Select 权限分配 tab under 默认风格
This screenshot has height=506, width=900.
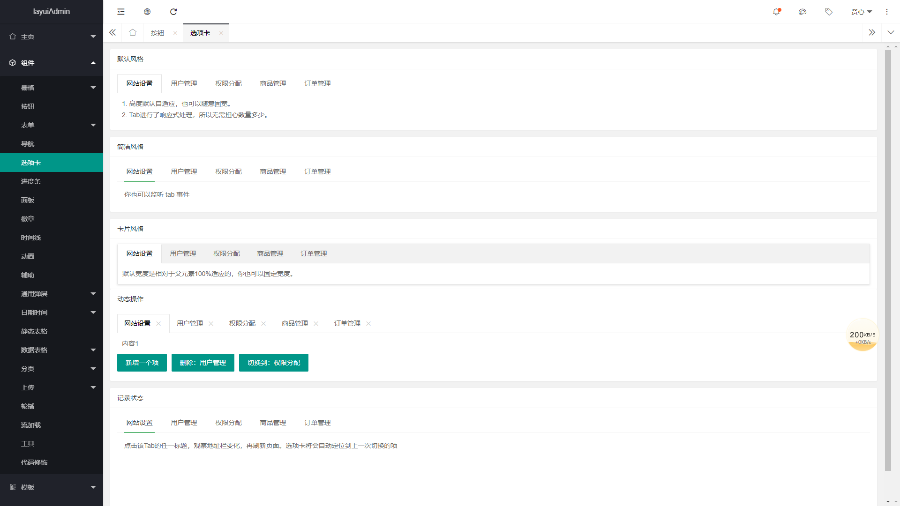coord(228,84)
